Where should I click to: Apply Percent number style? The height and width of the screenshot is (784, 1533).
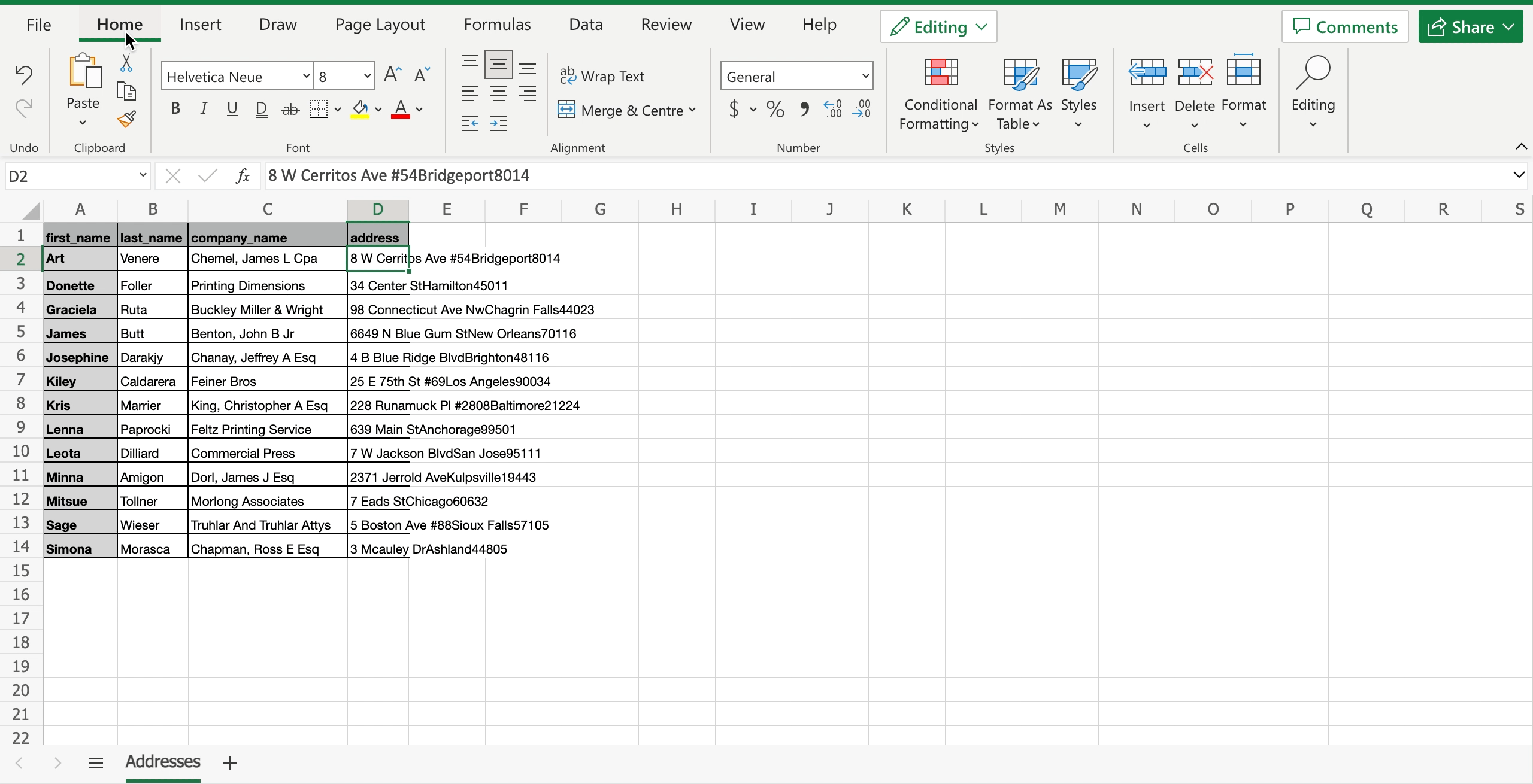coord(774,110)
